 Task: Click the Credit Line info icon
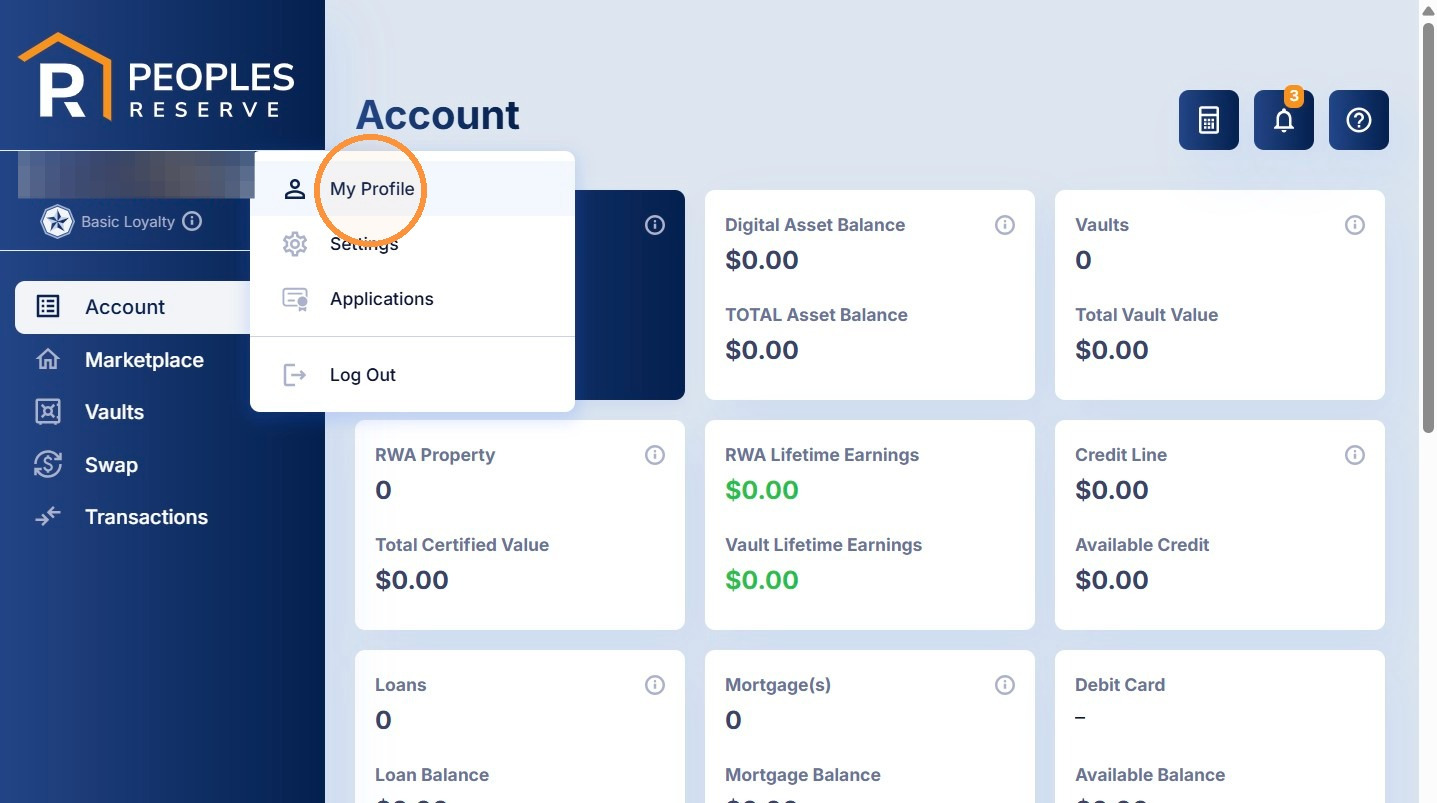pyautogui.click(x=1354, y=455)
